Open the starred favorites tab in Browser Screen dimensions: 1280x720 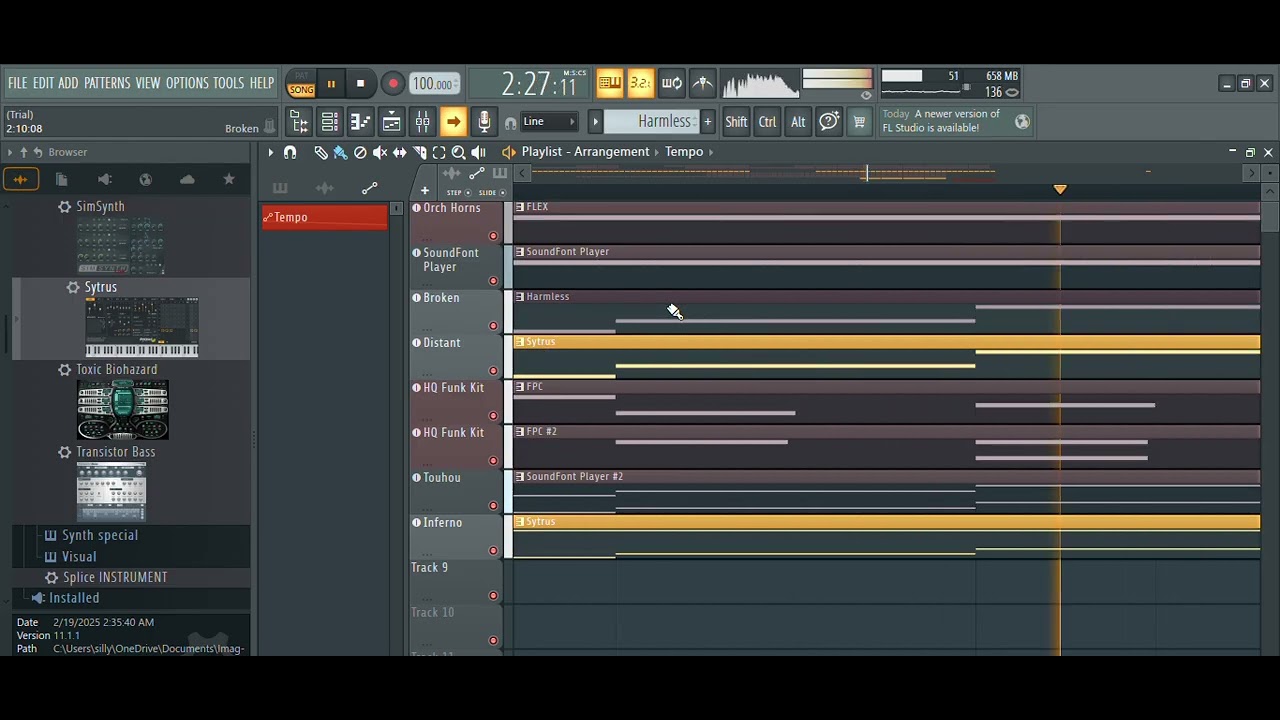click(229, 180)
